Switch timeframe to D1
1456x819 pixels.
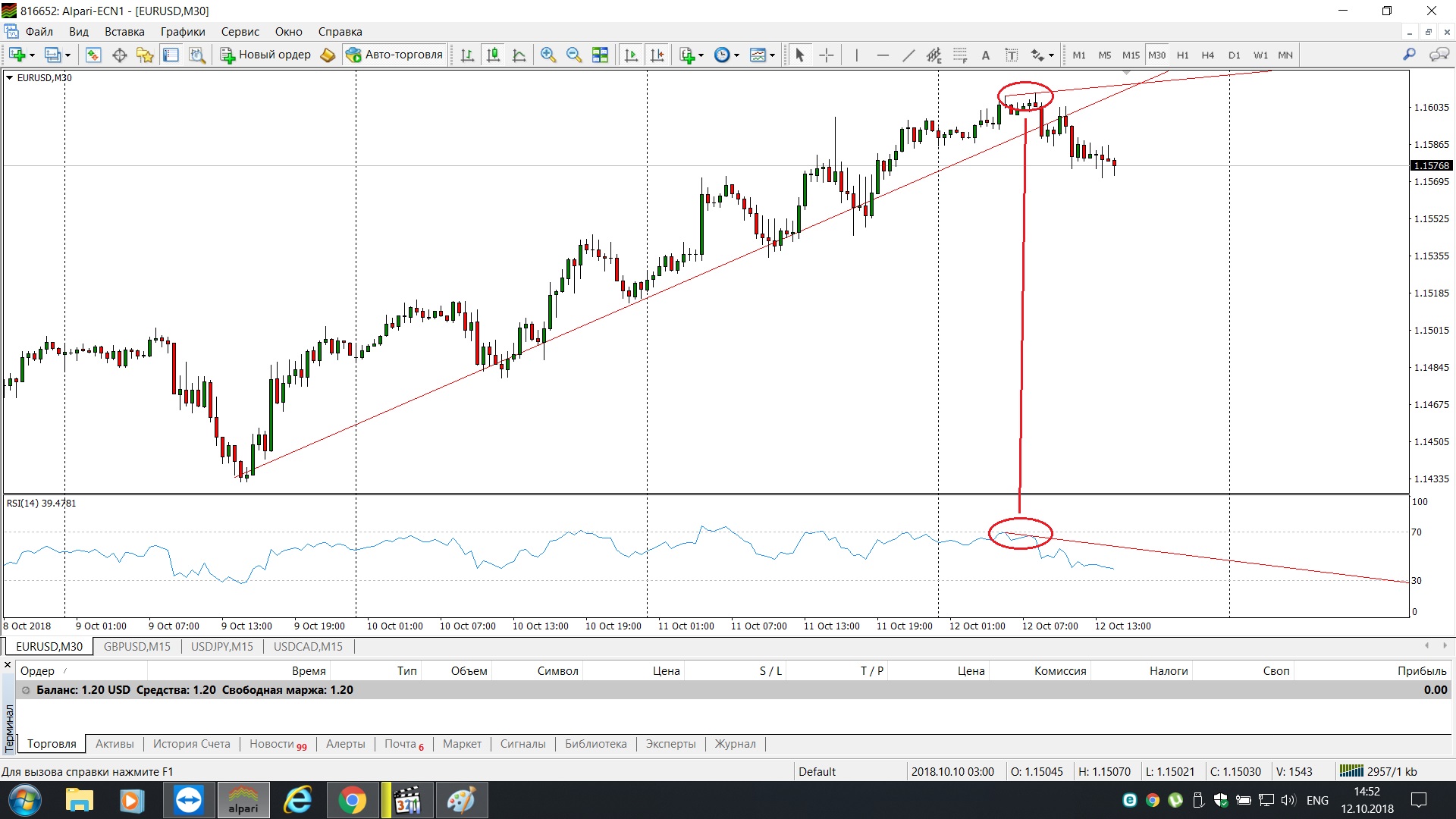coord(1235,55)
